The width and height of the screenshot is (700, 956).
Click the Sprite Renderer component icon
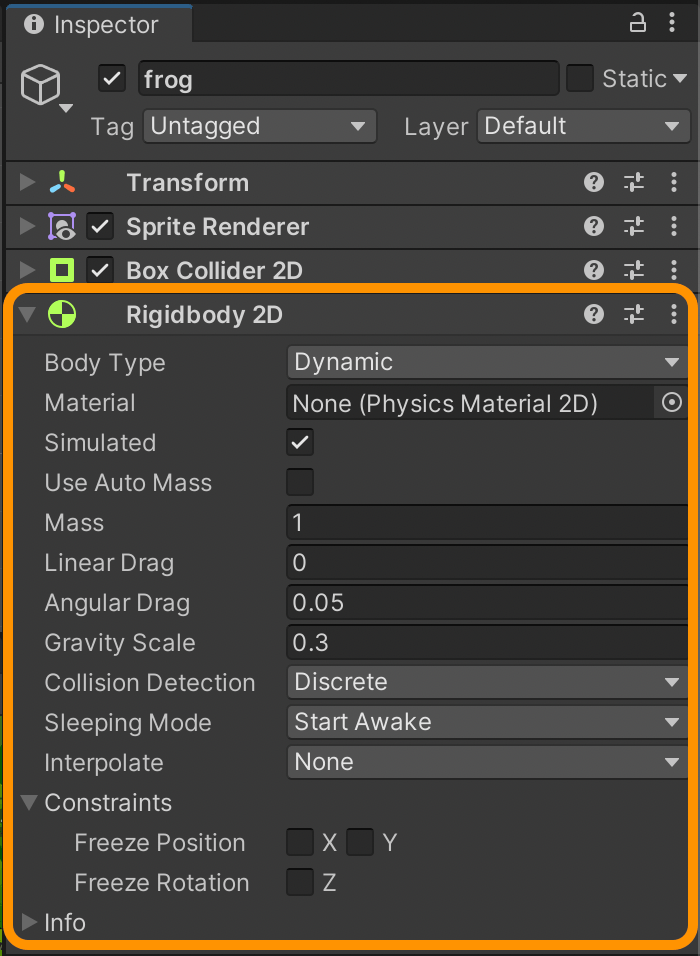(62, 227)
